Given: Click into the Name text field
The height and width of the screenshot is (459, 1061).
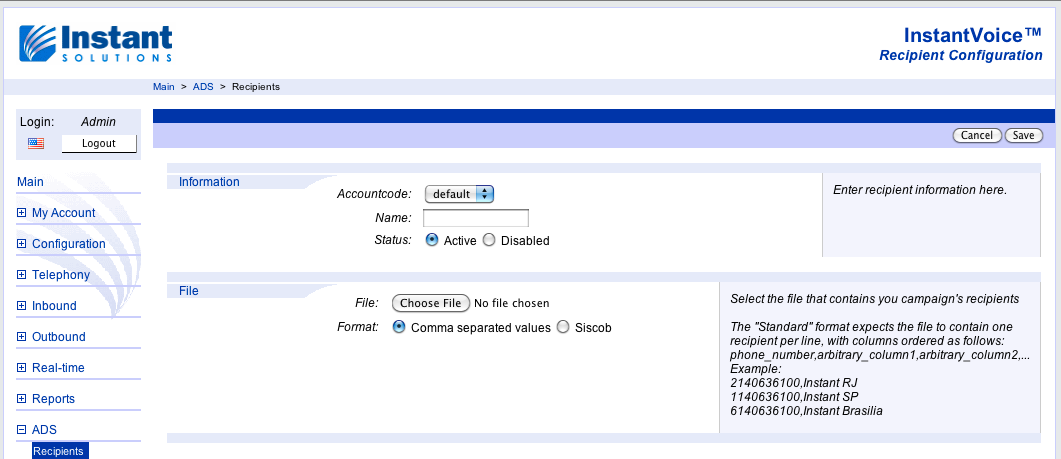Looking at the screenshot, I should coord(475,218).
